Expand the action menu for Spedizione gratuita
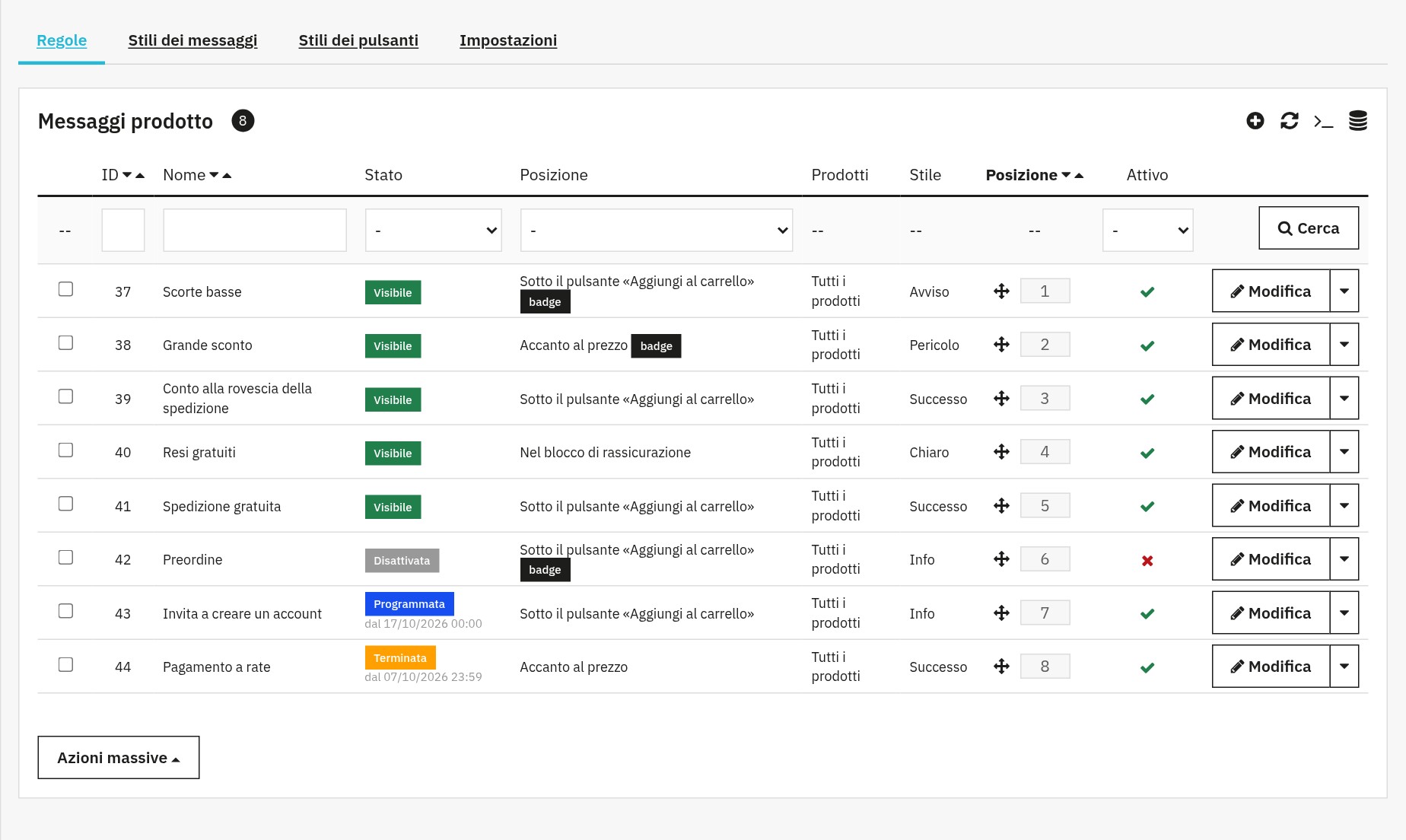 coord(1344,505)
